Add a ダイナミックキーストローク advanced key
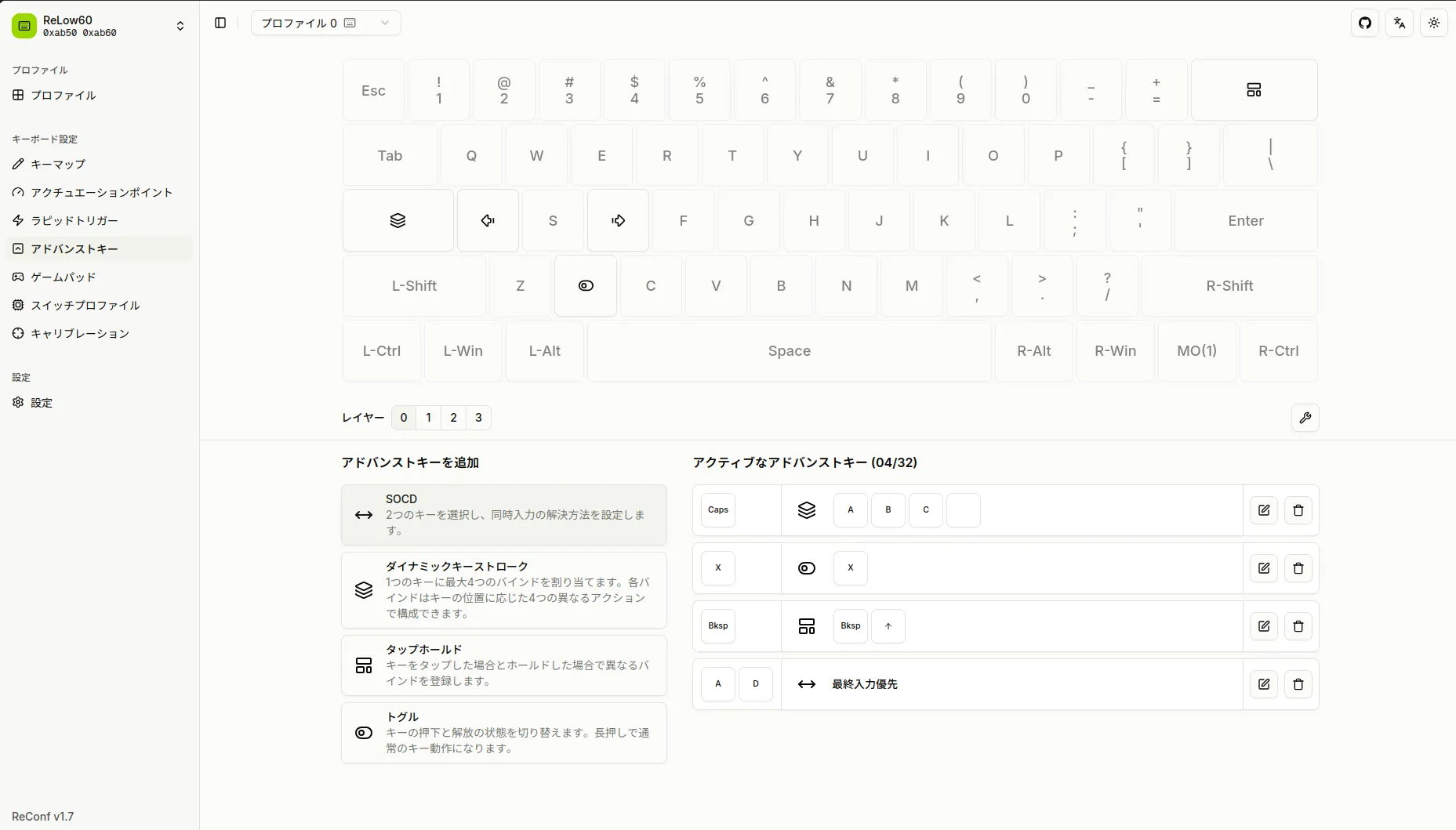This screenshot has height=830, width=1456. click(504, 590)
